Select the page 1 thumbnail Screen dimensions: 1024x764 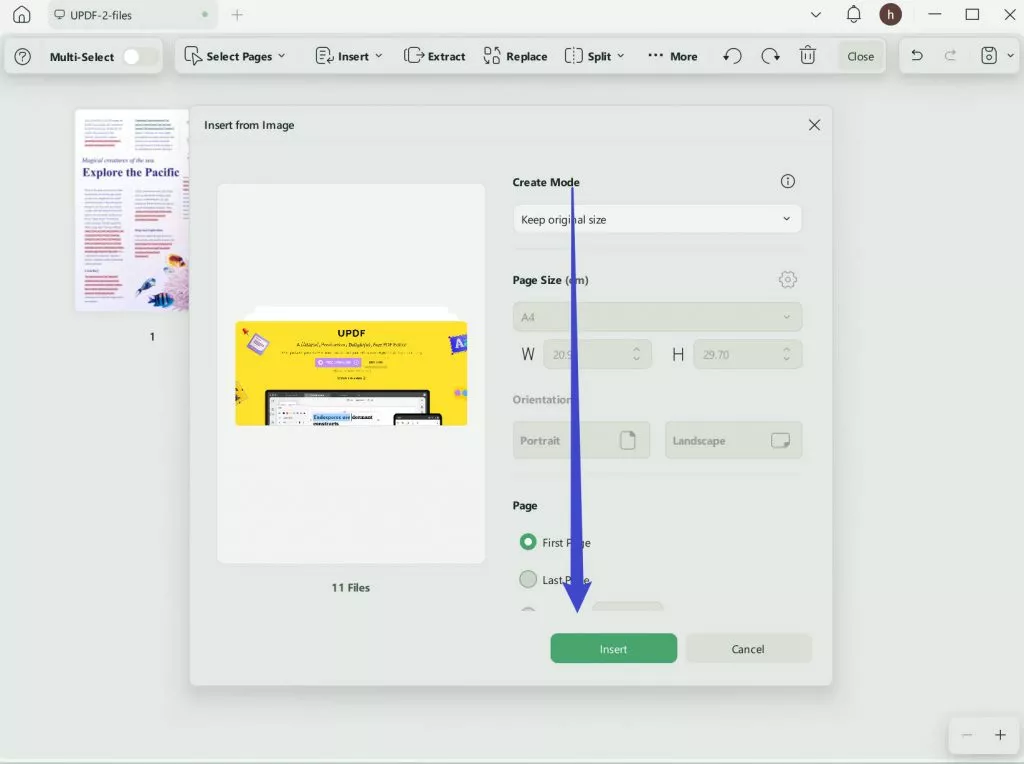click(x=132, y=210)
